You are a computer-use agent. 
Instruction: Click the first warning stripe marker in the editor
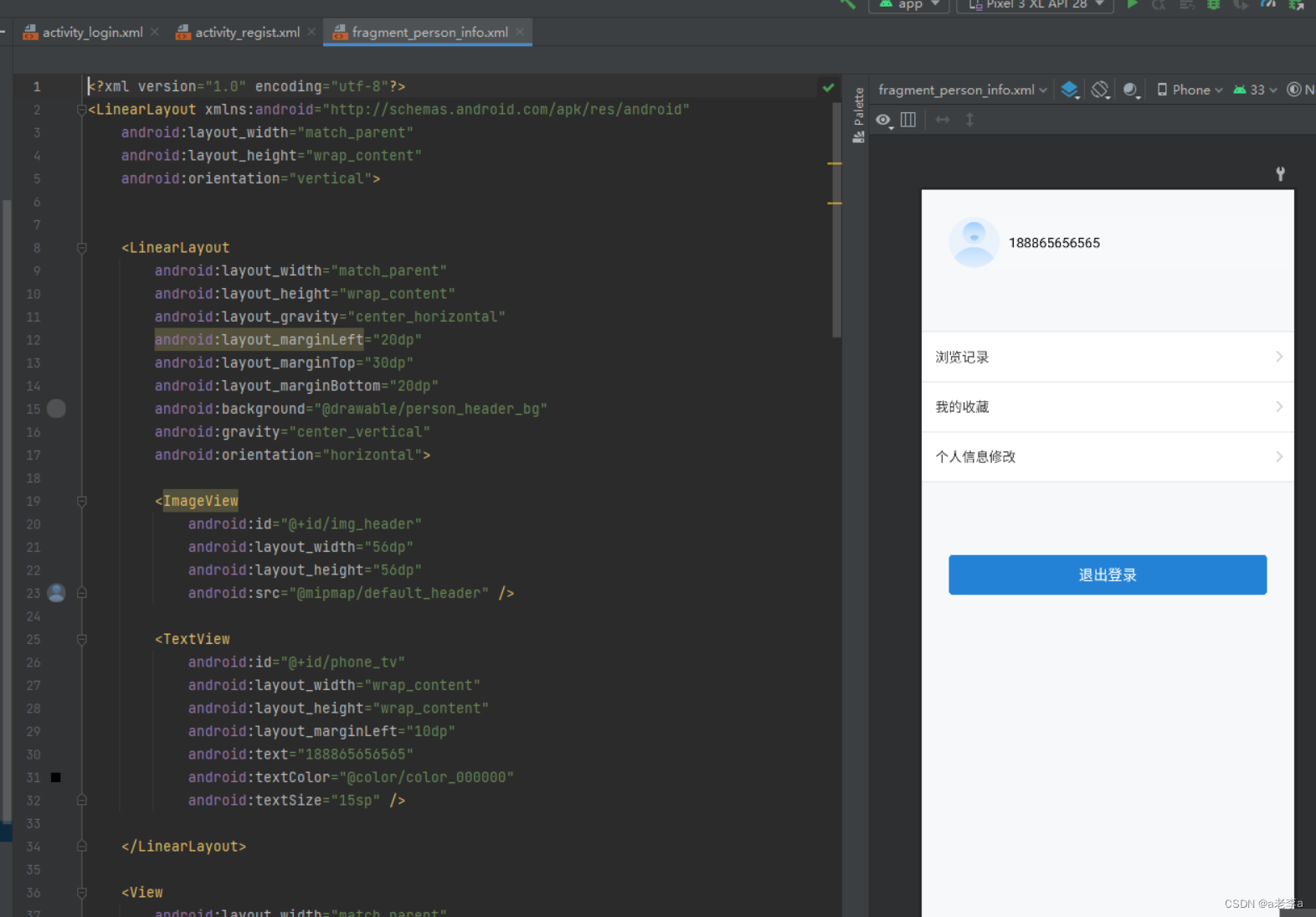835,163
